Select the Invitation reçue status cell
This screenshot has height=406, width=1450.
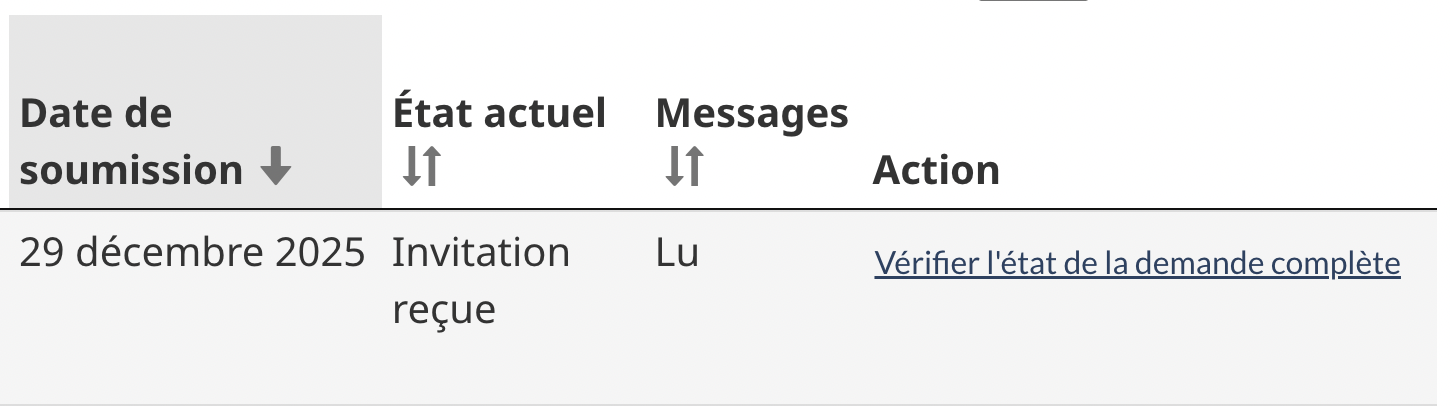480,280
